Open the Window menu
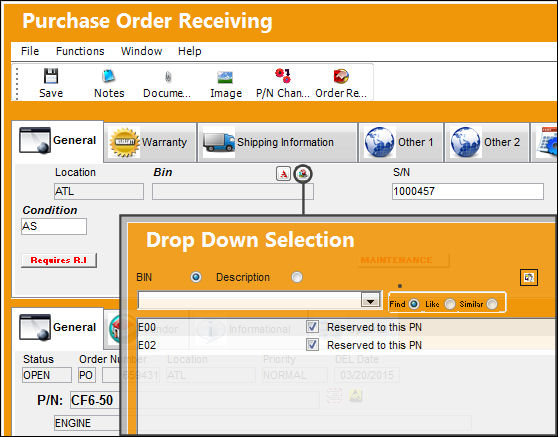This screenshot has width=558, height=437. click(x=141, y=51)
